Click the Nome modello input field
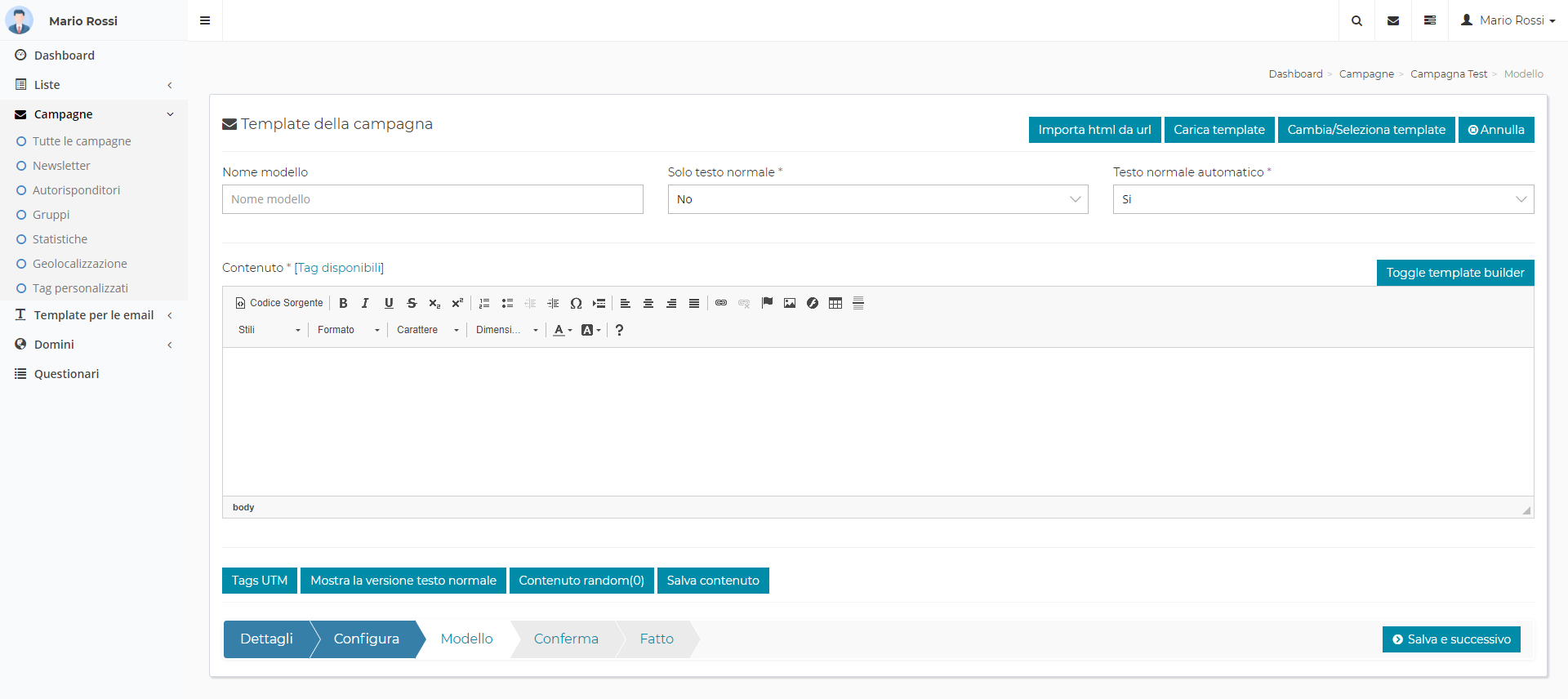Image resolution: width=1568 pixels, height=699 pixels. (432, 199)
